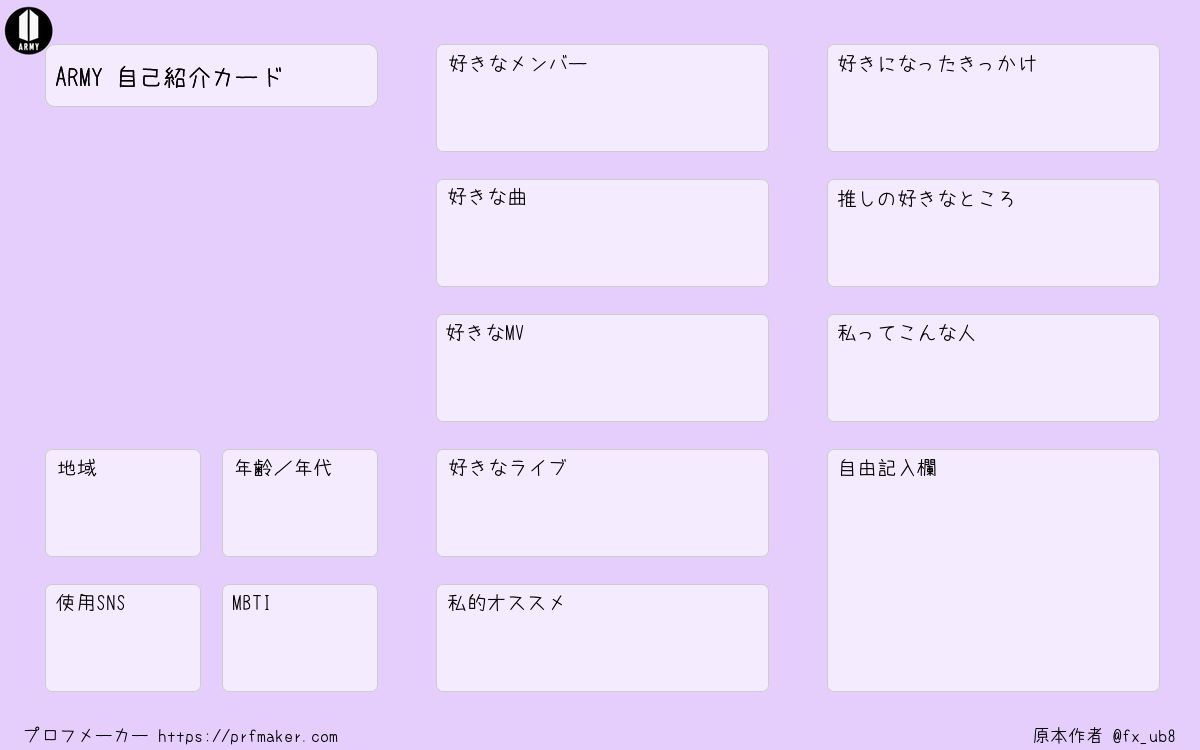Open the https://prfmaker.com link

(x=248, y=736)
